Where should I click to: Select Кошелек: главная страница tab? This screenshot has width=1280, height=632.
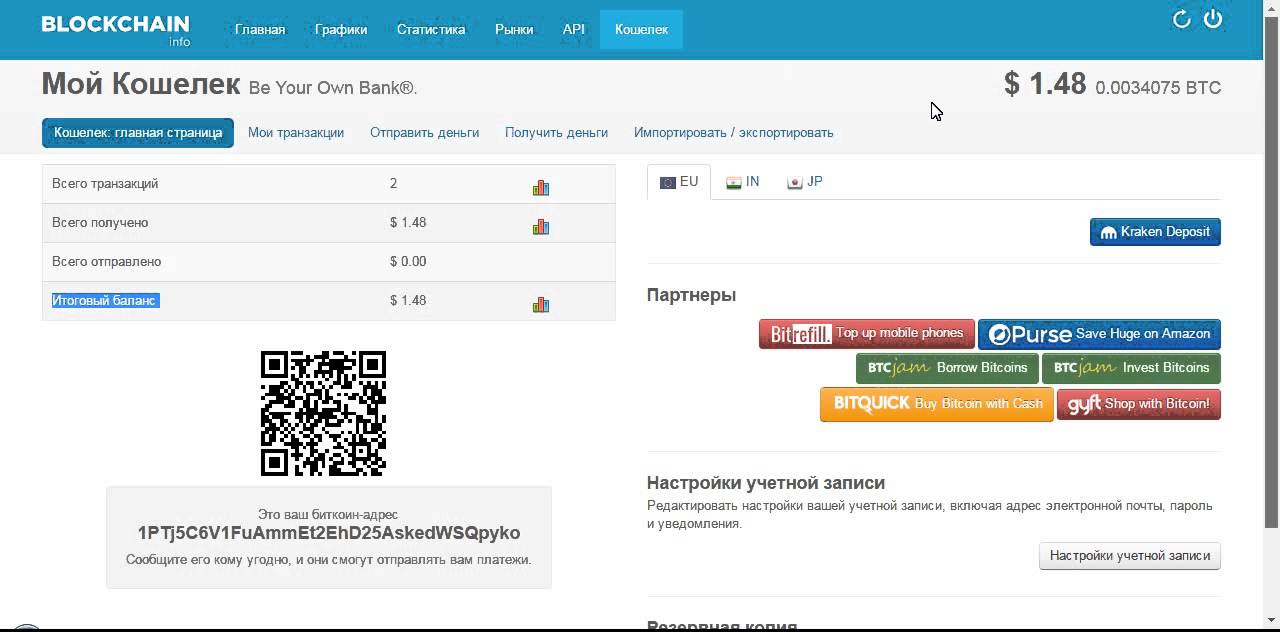coord(138,133)
